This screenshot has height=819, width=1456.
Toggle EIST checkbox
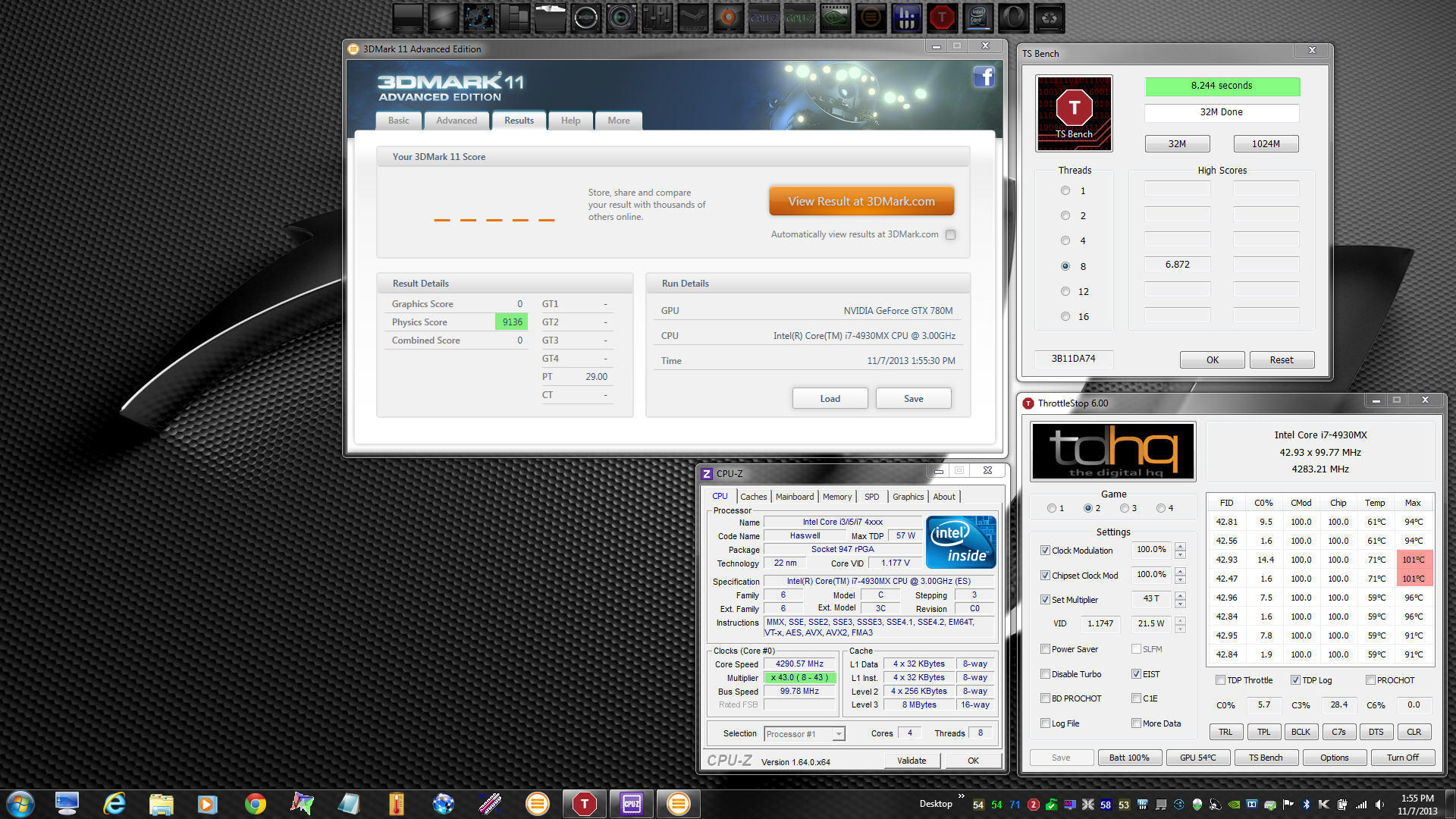1136,674
